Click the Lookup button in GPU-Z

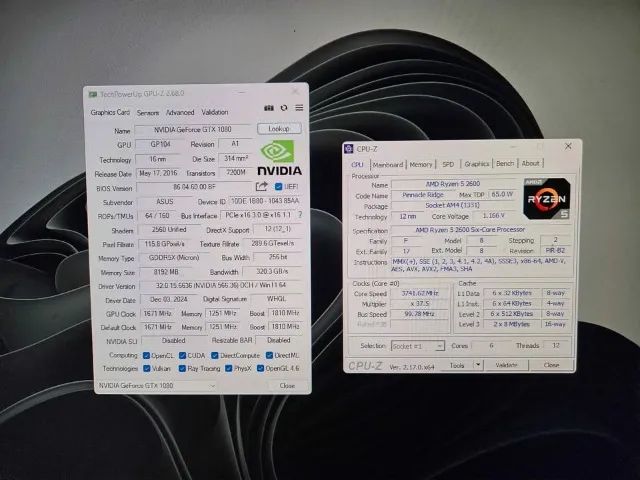pyautogui.click(x=279, y=129)
